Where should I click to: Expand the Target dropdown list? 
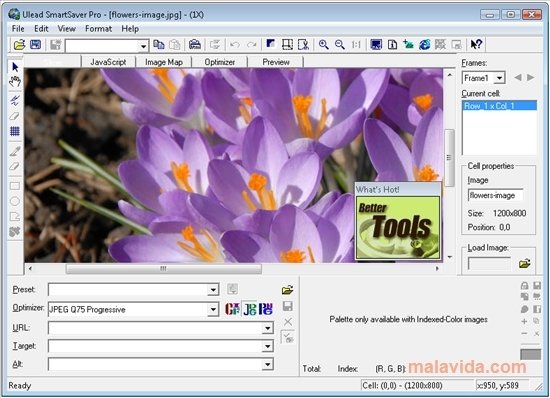coord(267,346)
